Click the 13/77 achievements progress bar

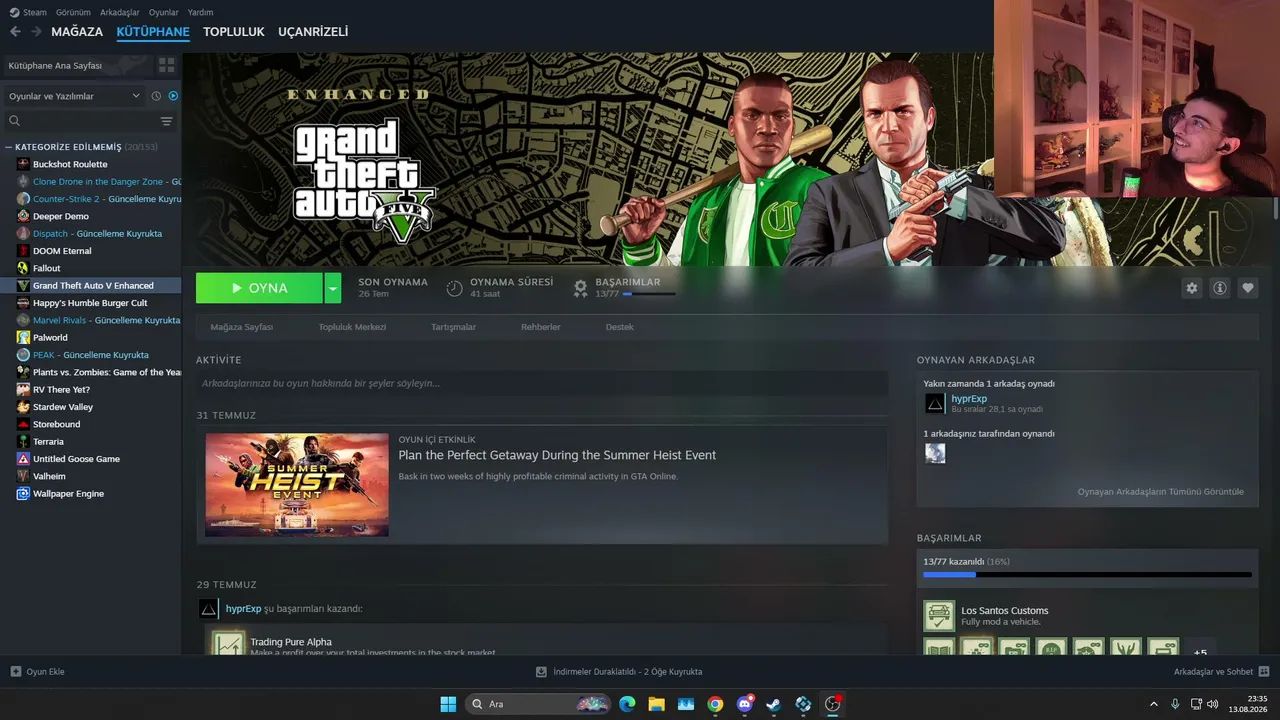coord(1087,575)
